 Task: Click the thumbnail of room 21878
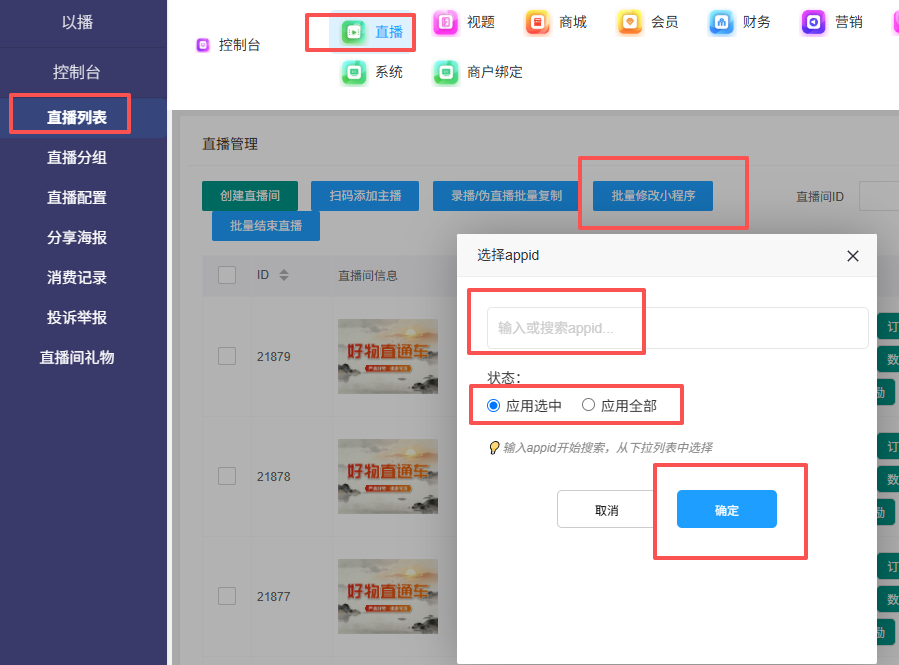point(388,476)
